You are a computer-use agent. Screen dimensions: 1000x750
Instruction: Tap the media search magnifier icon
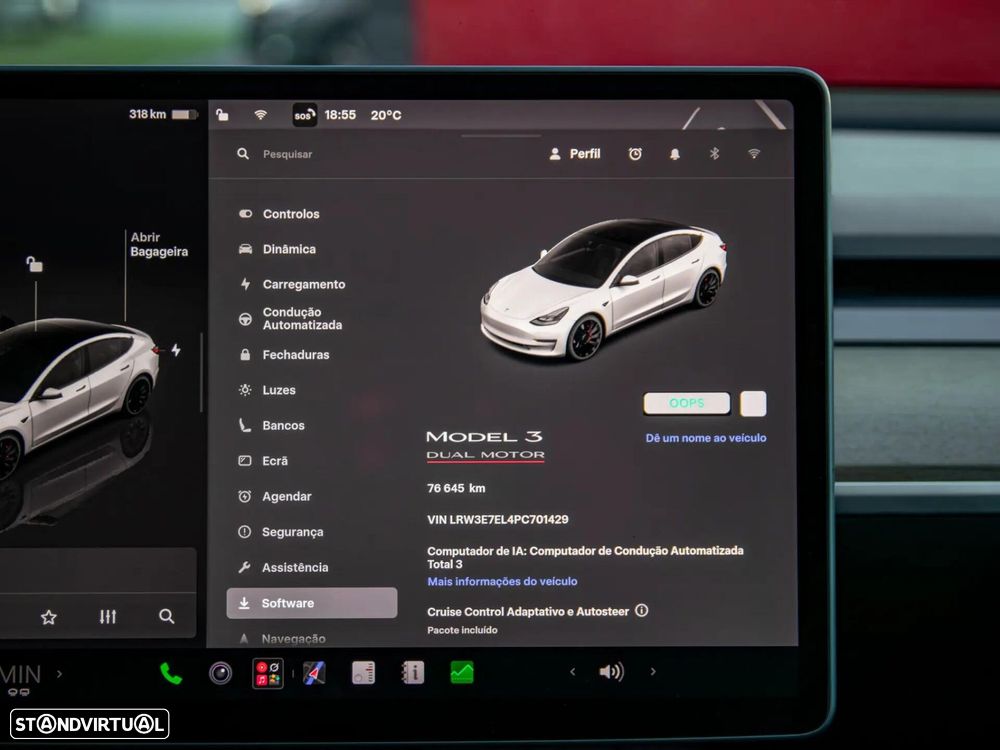point(166,617)
